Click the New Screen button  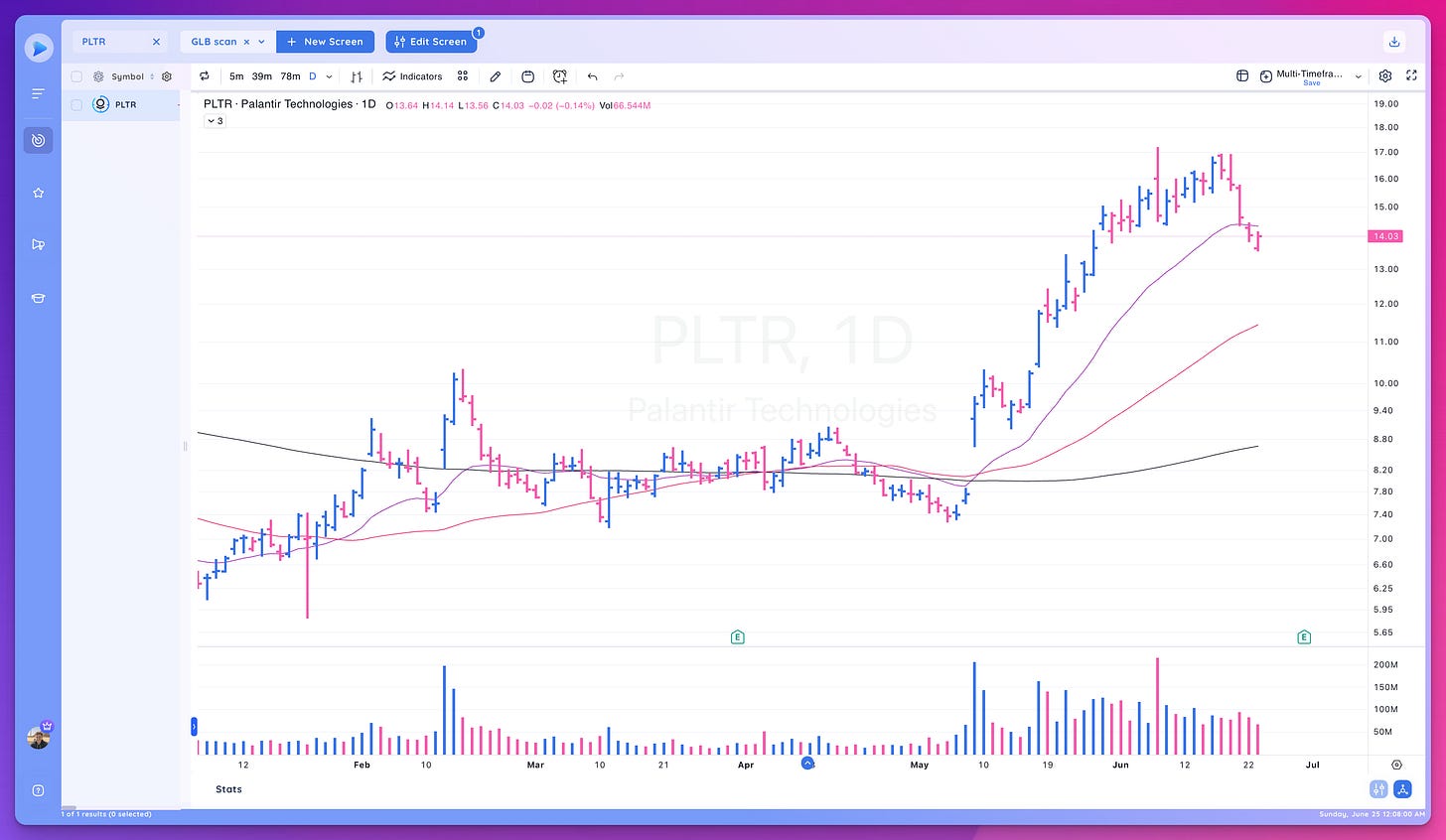coord(325,42)
